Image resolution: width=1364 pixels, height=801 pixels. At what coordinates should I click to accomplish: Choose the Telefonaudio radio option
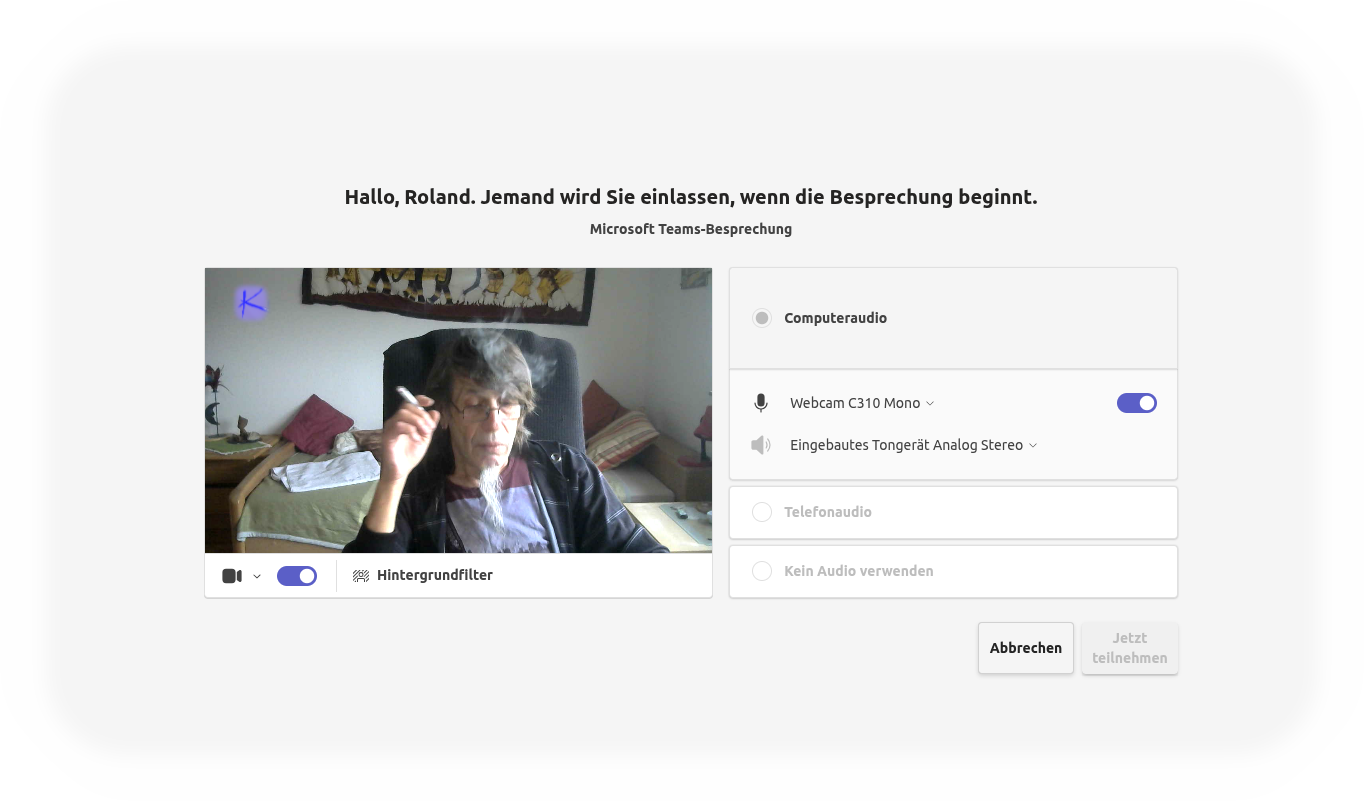coord(762,512)
